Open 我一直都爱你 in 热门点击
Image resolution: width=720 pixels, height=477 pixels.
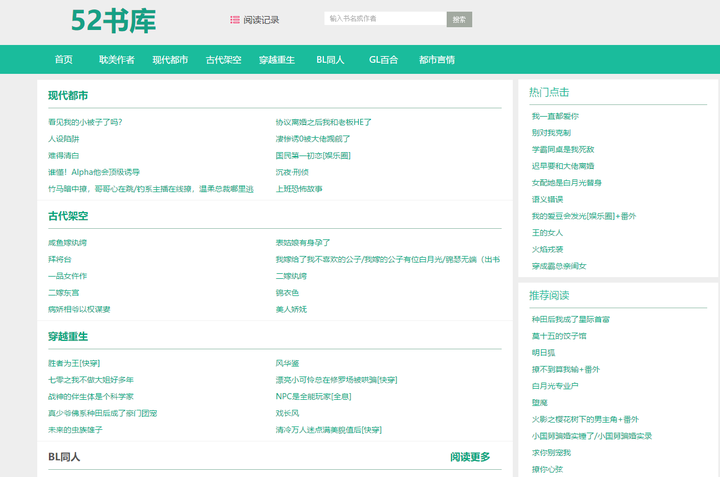coord(555,116)
